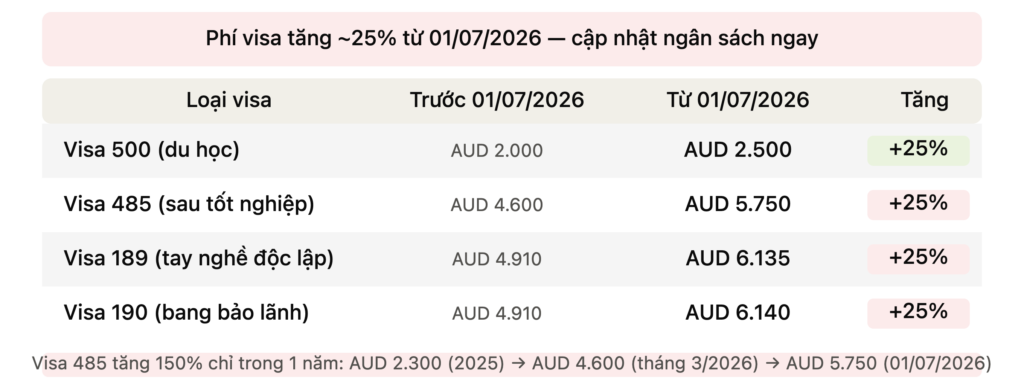This screenshot has height=392, width=1024.
Task: Click the old fee AUD 4.600 in Visa 485 row
Action: 496,205
